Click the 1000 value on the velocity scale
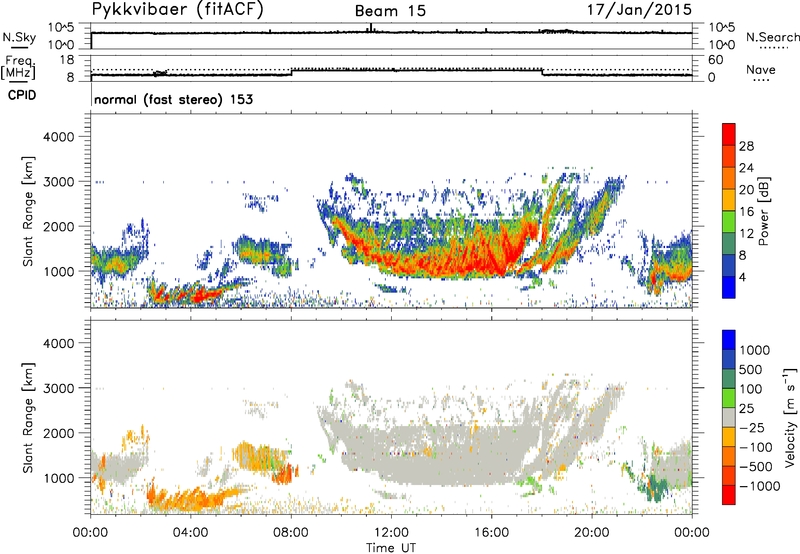 (754, 350)
